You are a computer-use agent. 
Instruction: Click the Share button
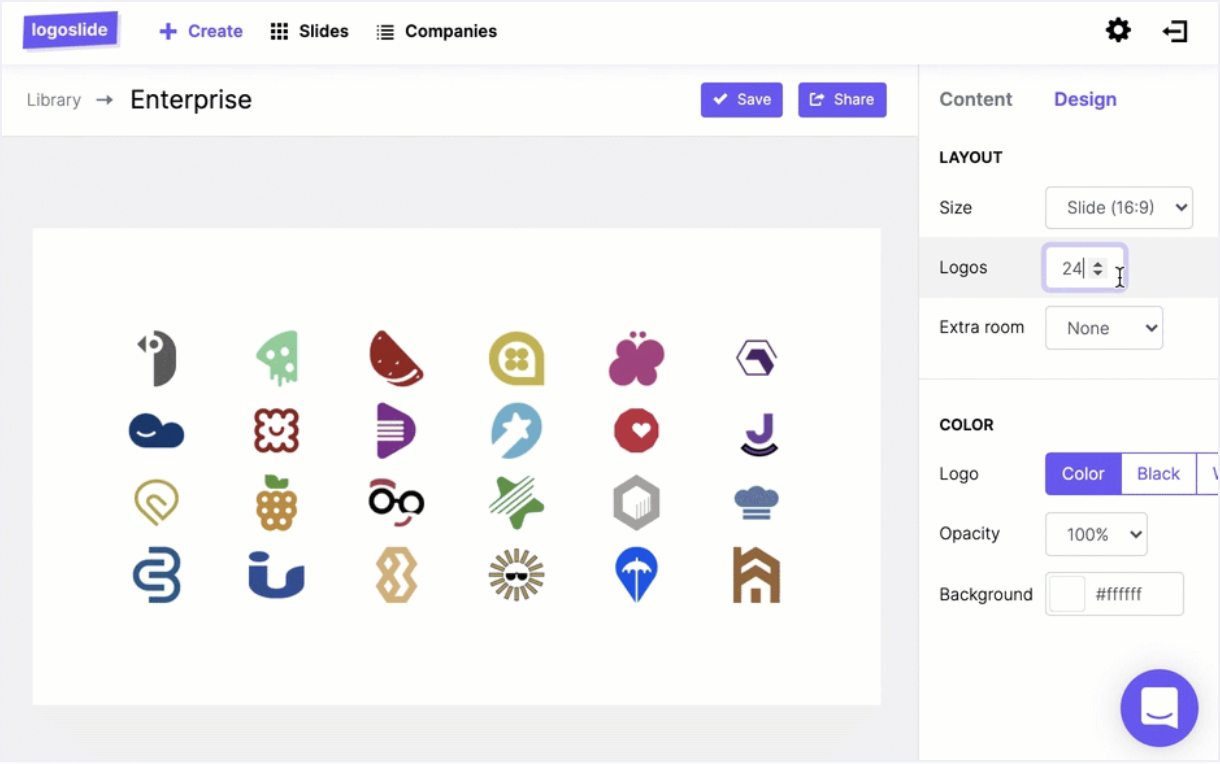pyautogui.click(x=842, y=99)
